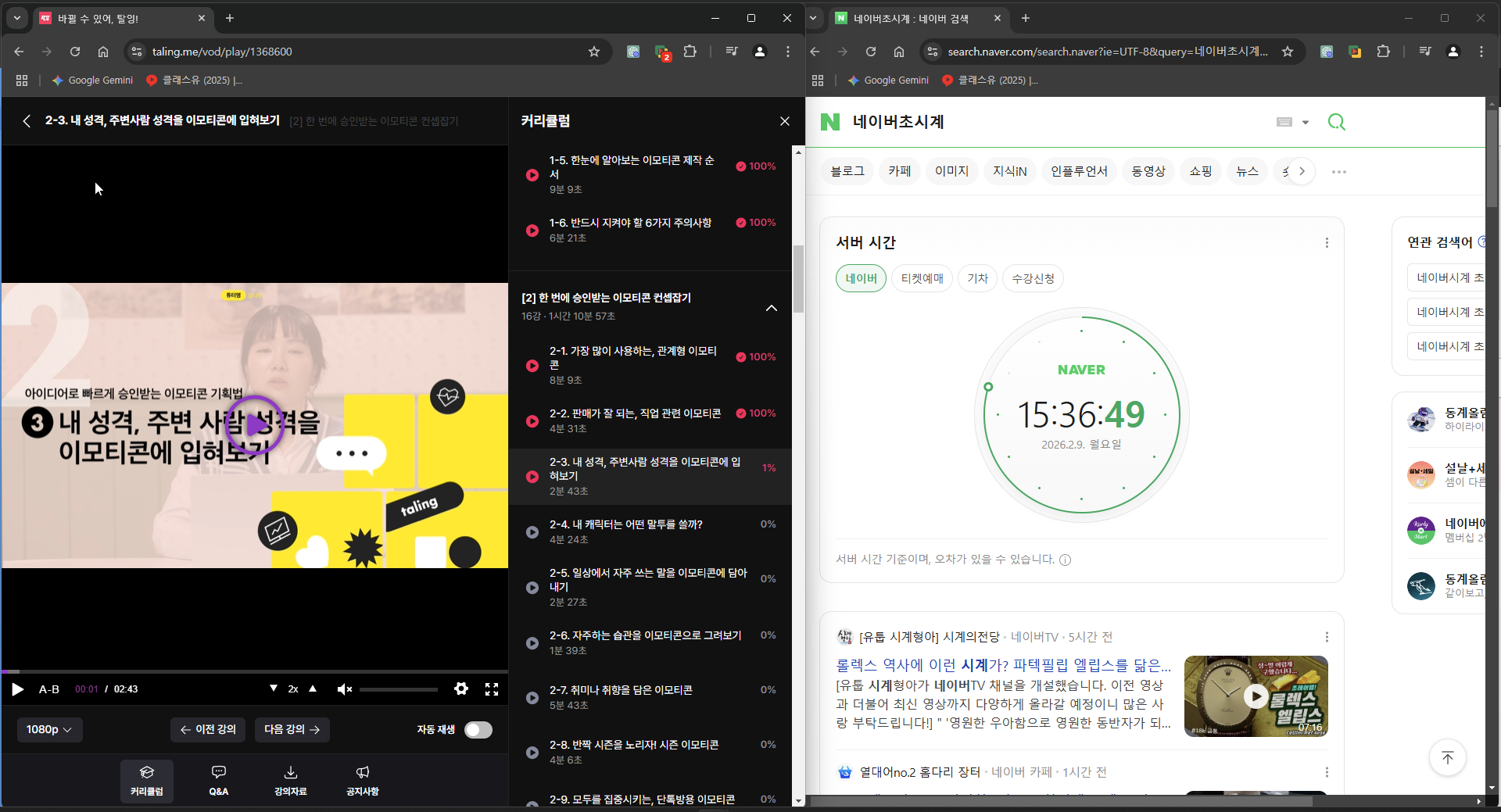
Task: Open Chrome menu in Naver window
Action: coord(1481,52)
